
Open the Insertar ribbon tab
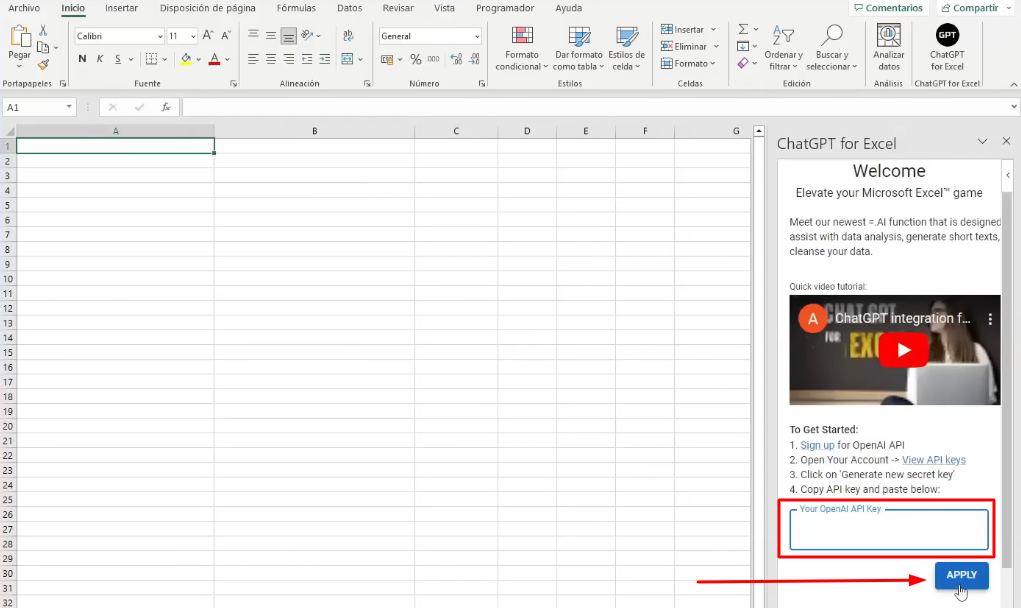point(121,8)
